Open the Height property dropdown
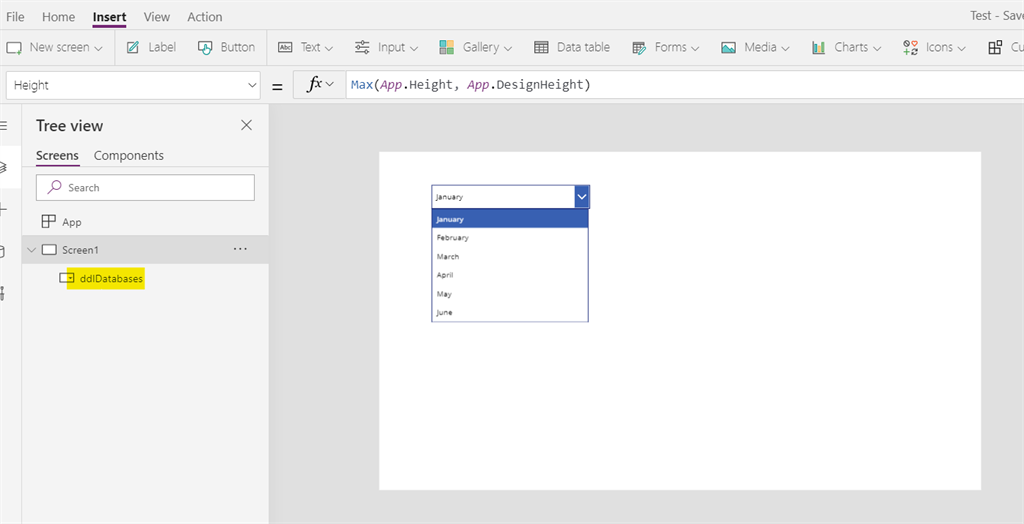 point(133,85)
